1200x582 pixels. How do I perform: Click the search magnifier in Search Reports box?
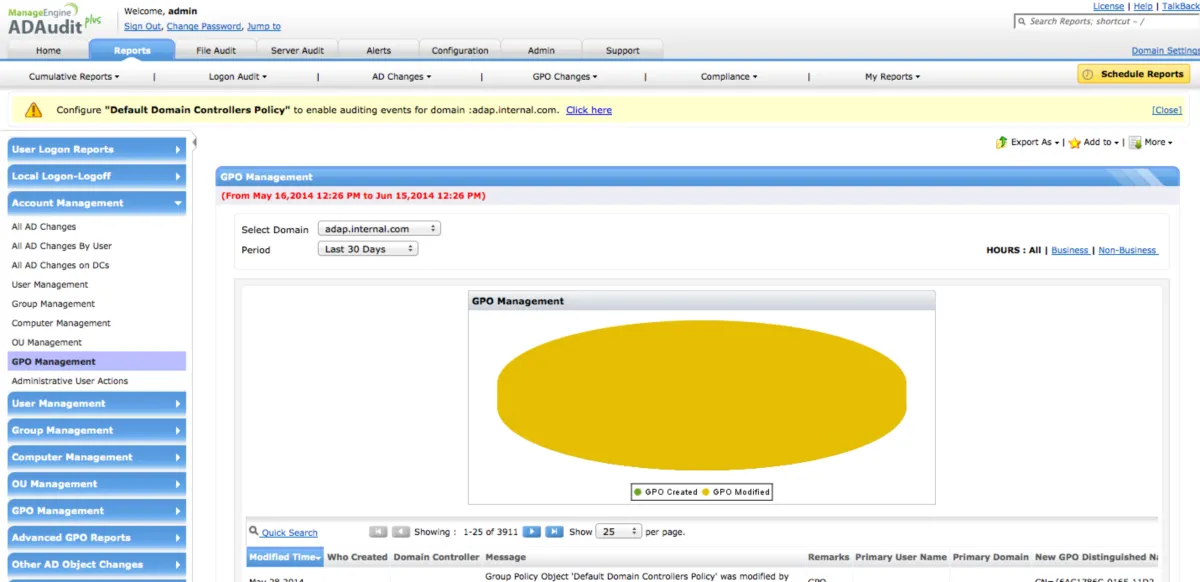tap(1022, 20)
